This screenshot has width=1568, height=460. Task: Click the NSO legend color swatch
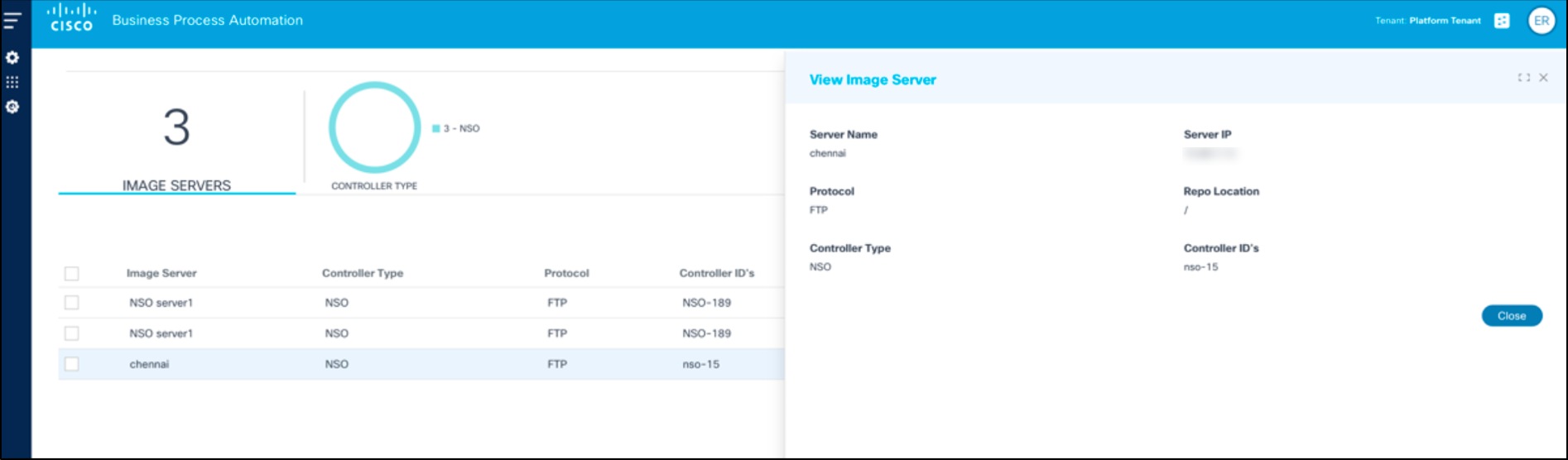[x=436, y=128]
